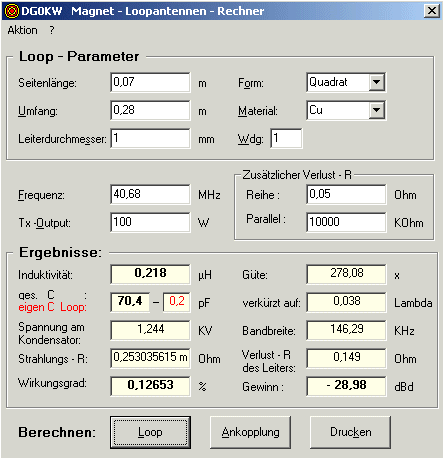Image resolution: width=443 pixels, height=458 pixels.
Task: Click the Umfang input field
Action: coord(150,110)
